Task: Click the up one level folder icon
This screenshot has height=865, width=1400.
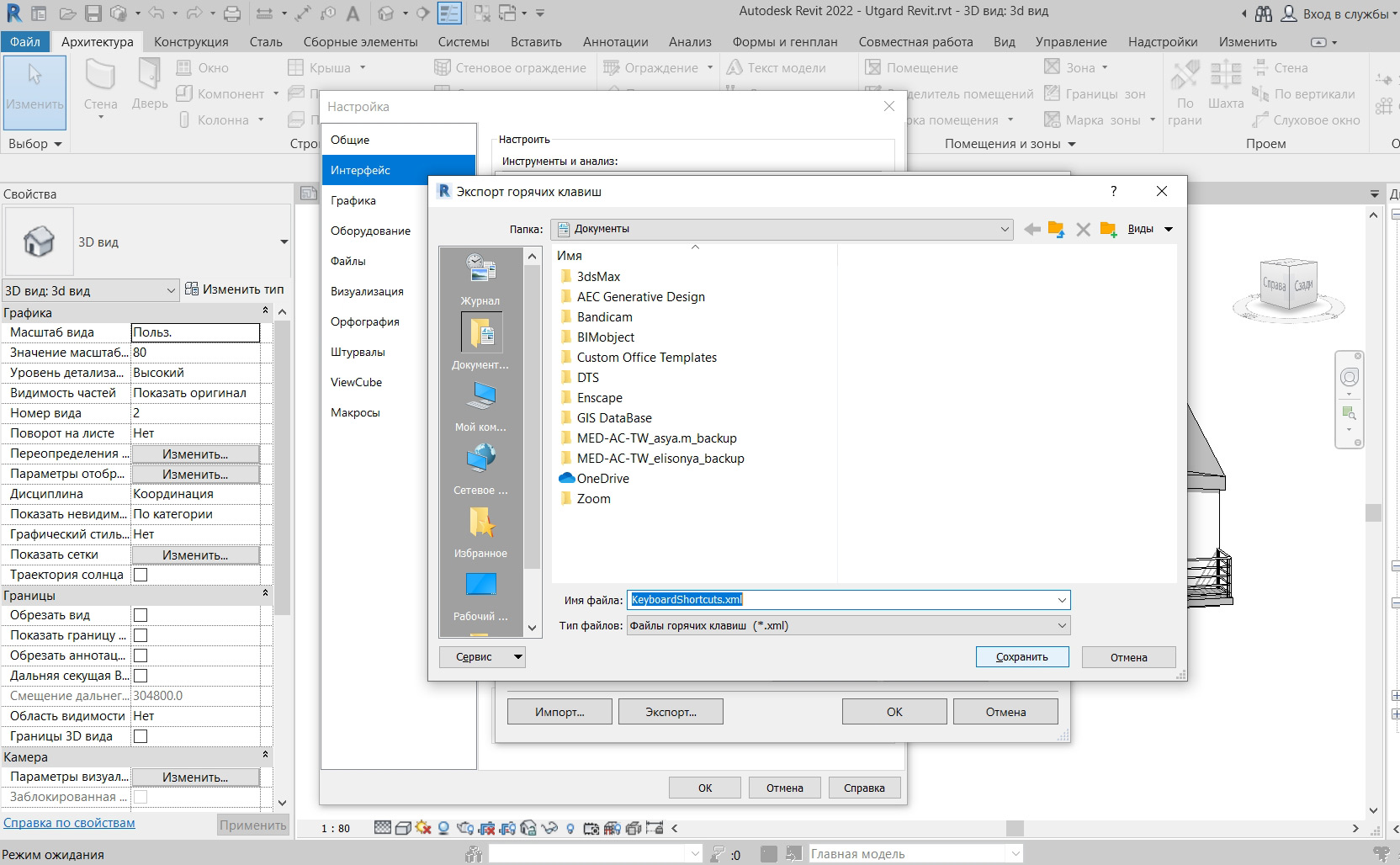Action: (1057, 229)
